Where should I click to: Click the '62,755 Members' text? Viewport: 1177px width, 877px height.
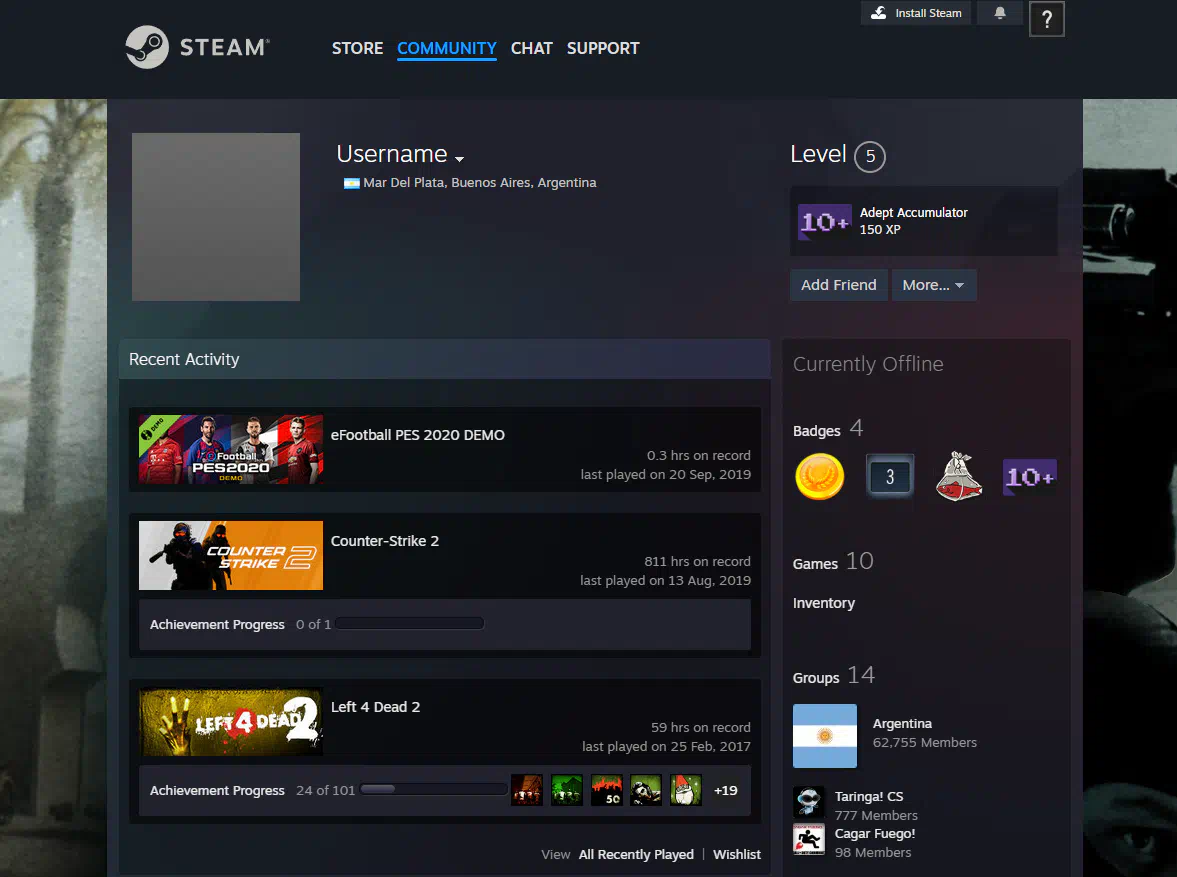point(925,743)
